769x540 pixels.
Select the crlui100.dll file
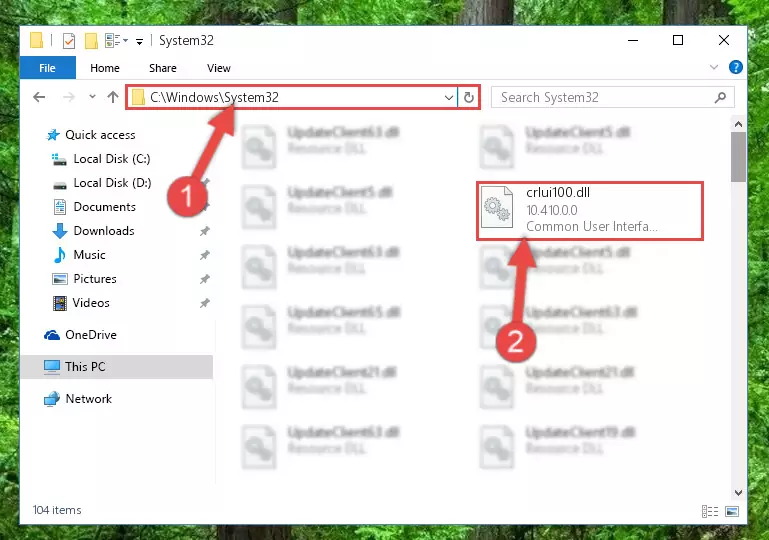pyautogui.click(x=590, y=210)
